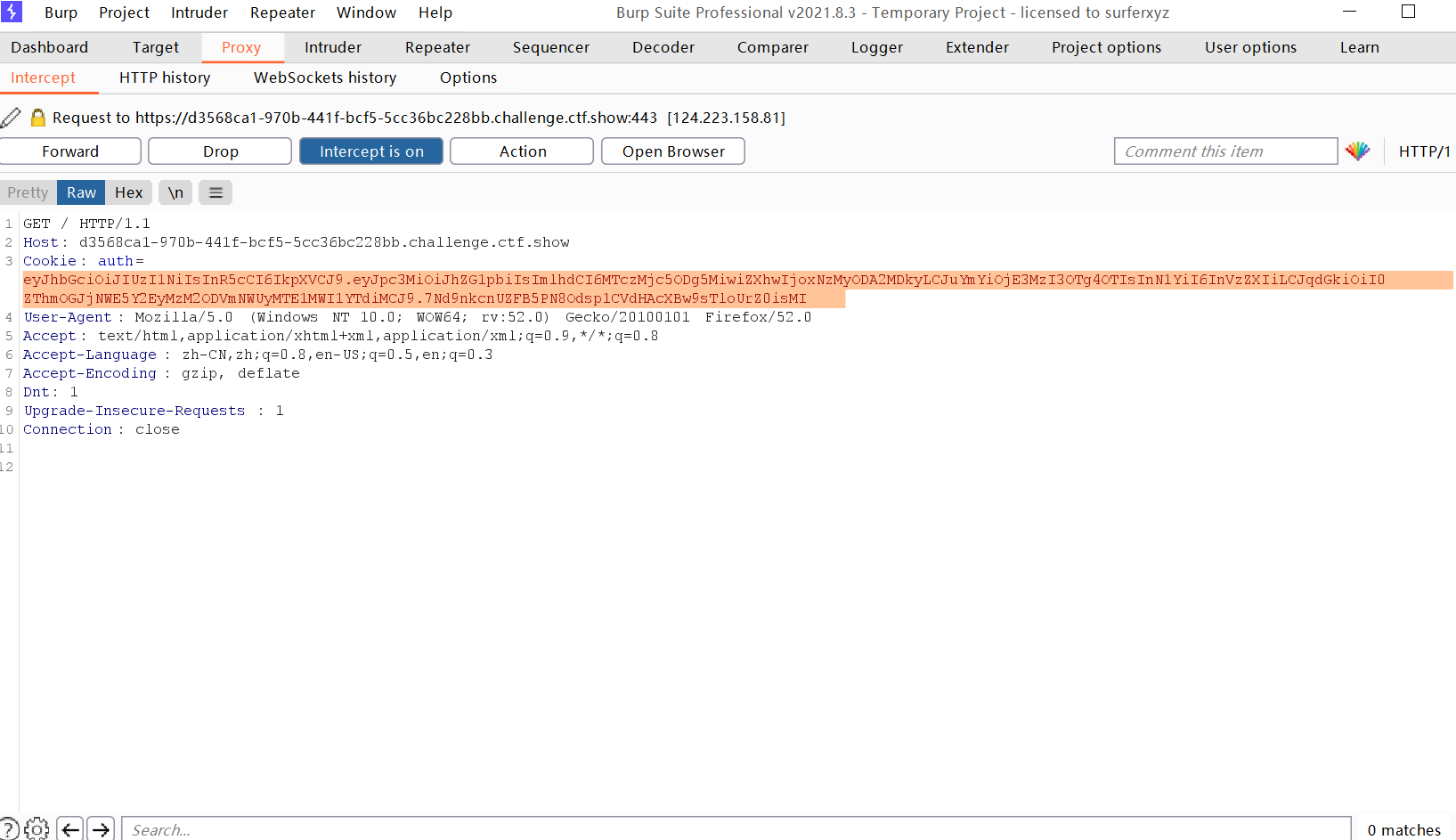Open the Repeater menu in menu bar

point(282,12)
